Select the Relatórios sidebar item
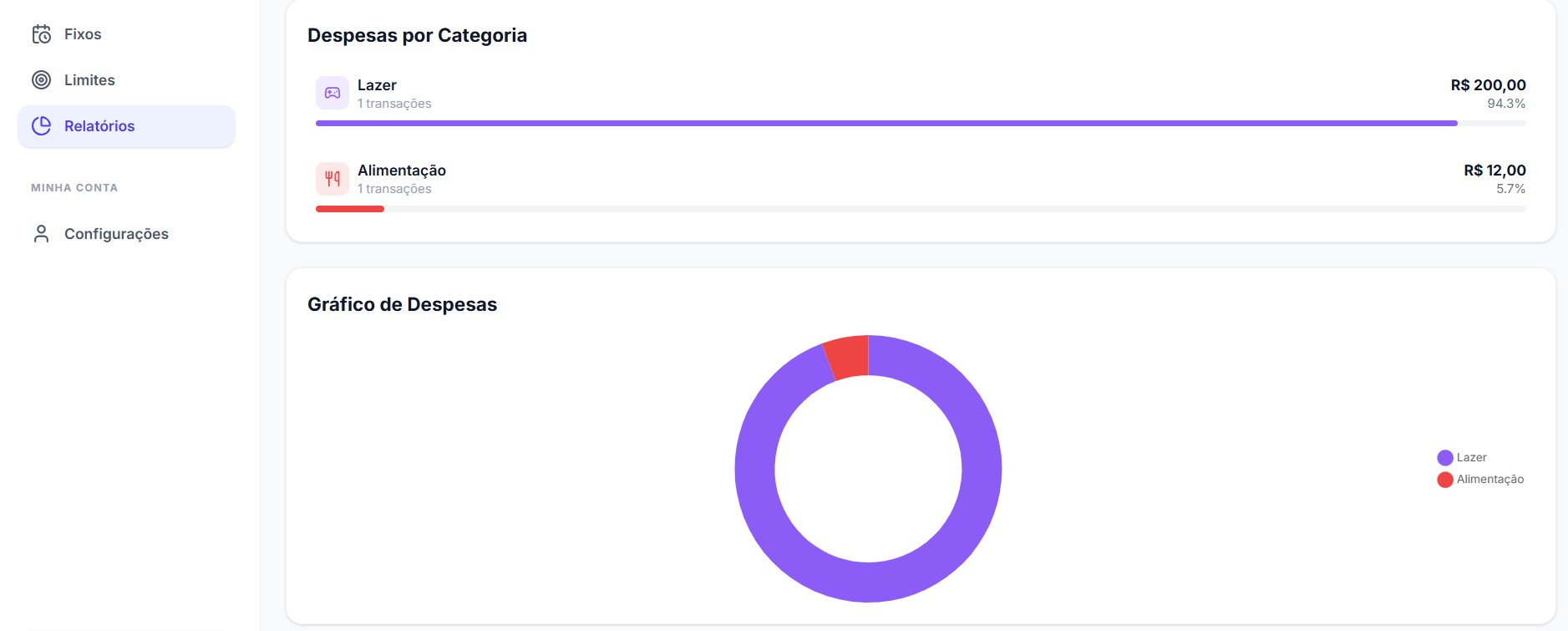Image resolution: width=1568 pixels, height=631 pixels. [x=126, y=126]
